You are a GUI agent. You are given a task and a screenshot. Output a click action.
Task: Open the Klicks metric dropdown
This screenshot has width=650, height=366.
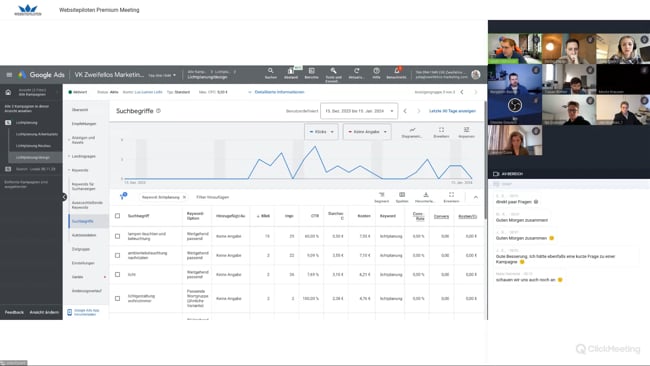[x=321, y=132]
